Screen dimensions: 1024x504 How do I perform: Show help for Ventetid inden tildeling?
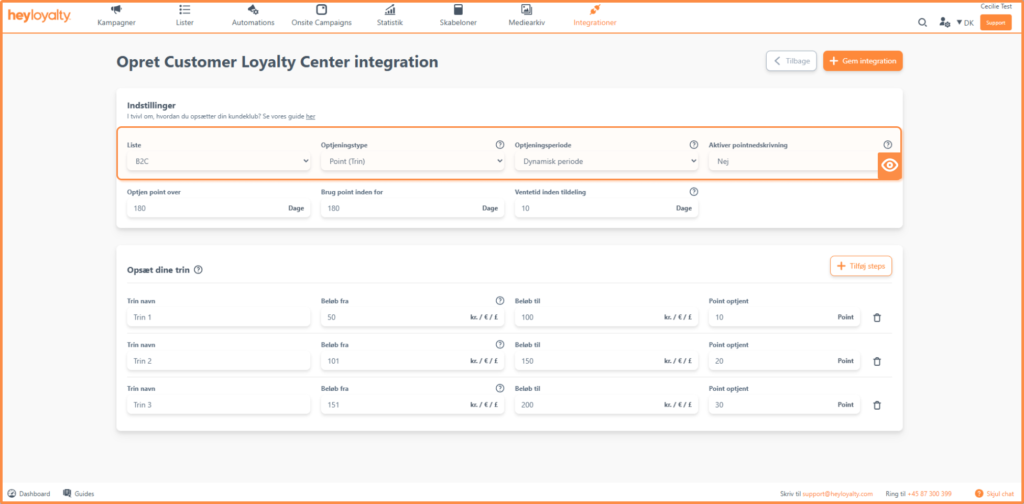click(x=694, y=192)
